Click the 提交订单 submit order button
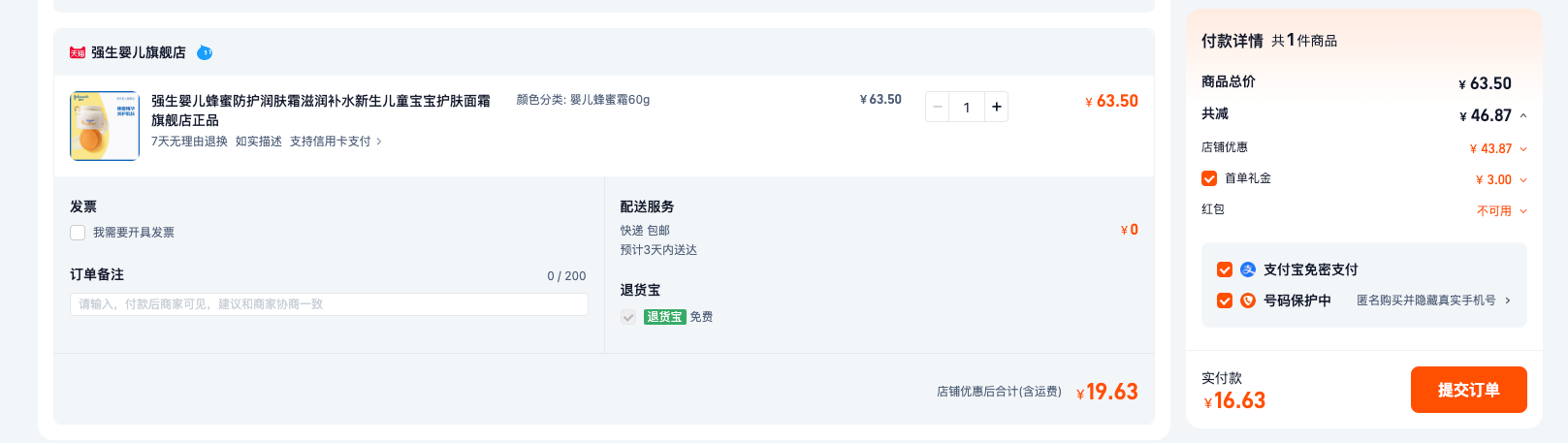This screenshot has width=1568, height=443. [x=1468, y=390]
